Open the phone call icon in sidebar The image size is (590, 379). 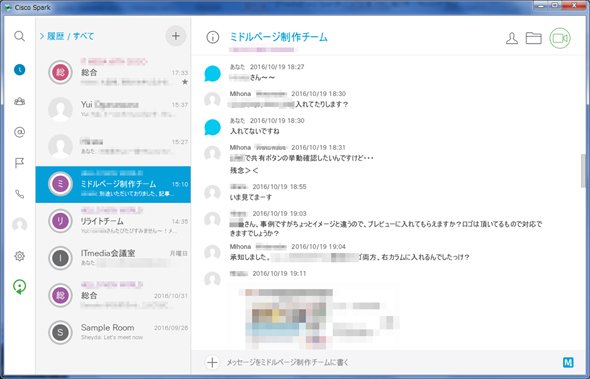click(x=20, y=194)
